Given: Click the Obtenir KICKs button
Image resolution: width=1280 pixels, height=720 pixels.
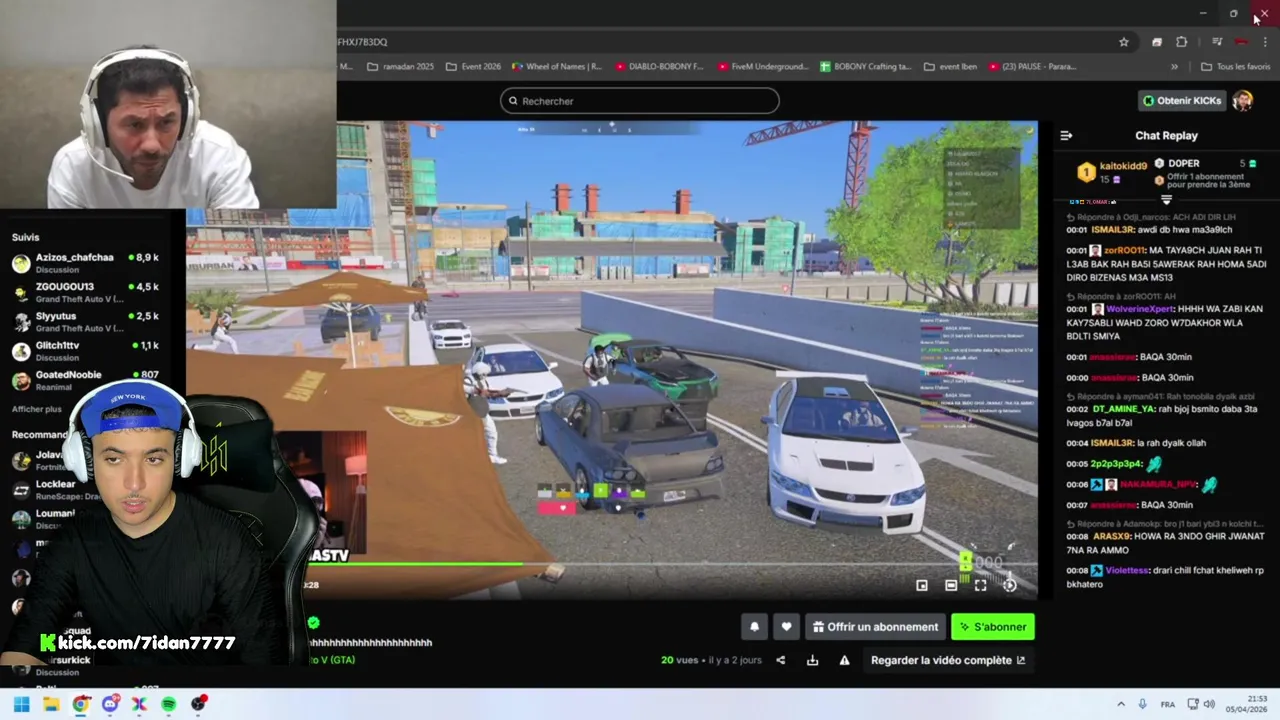Looking at the screenshot, I should click(1182, 101).
